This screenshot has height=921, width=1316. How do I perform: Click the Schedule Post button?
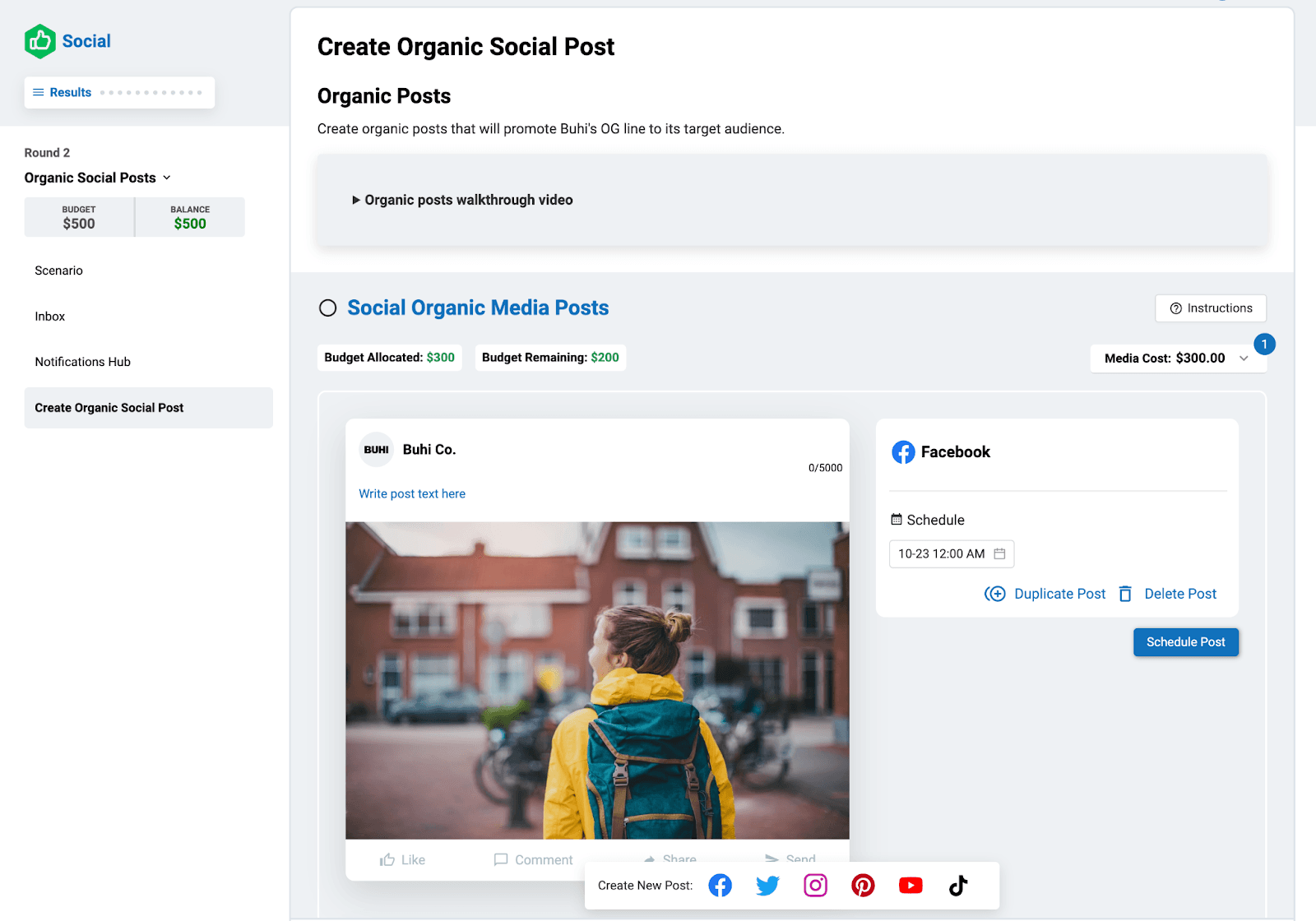point(1185,642)
